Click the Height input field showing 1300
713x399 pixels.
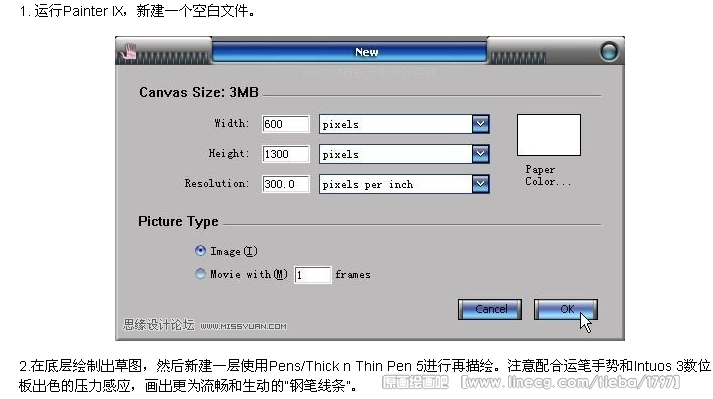click(286, 154)
